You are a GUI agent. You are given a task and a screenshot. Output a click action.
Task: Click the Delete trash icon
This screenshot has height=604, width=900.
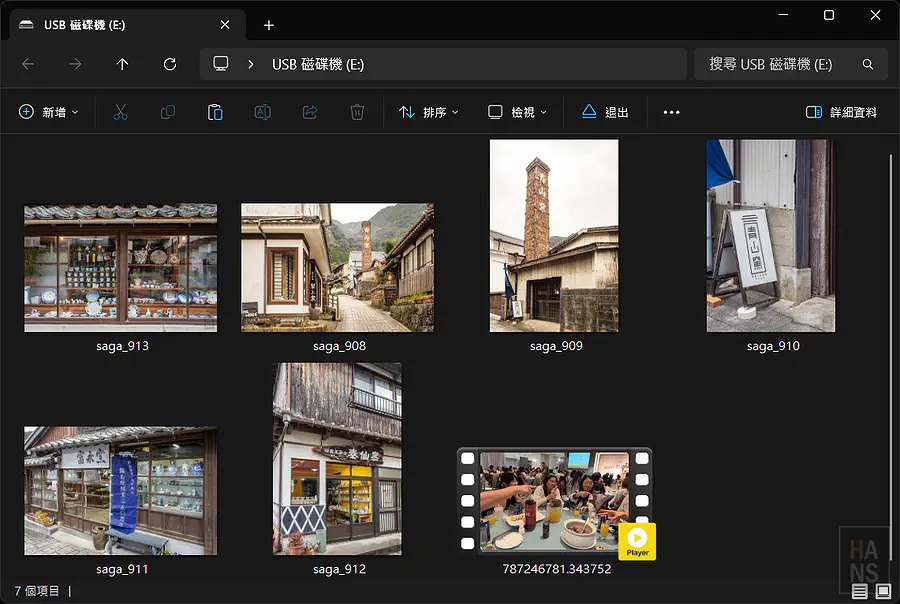pos(357,113)
